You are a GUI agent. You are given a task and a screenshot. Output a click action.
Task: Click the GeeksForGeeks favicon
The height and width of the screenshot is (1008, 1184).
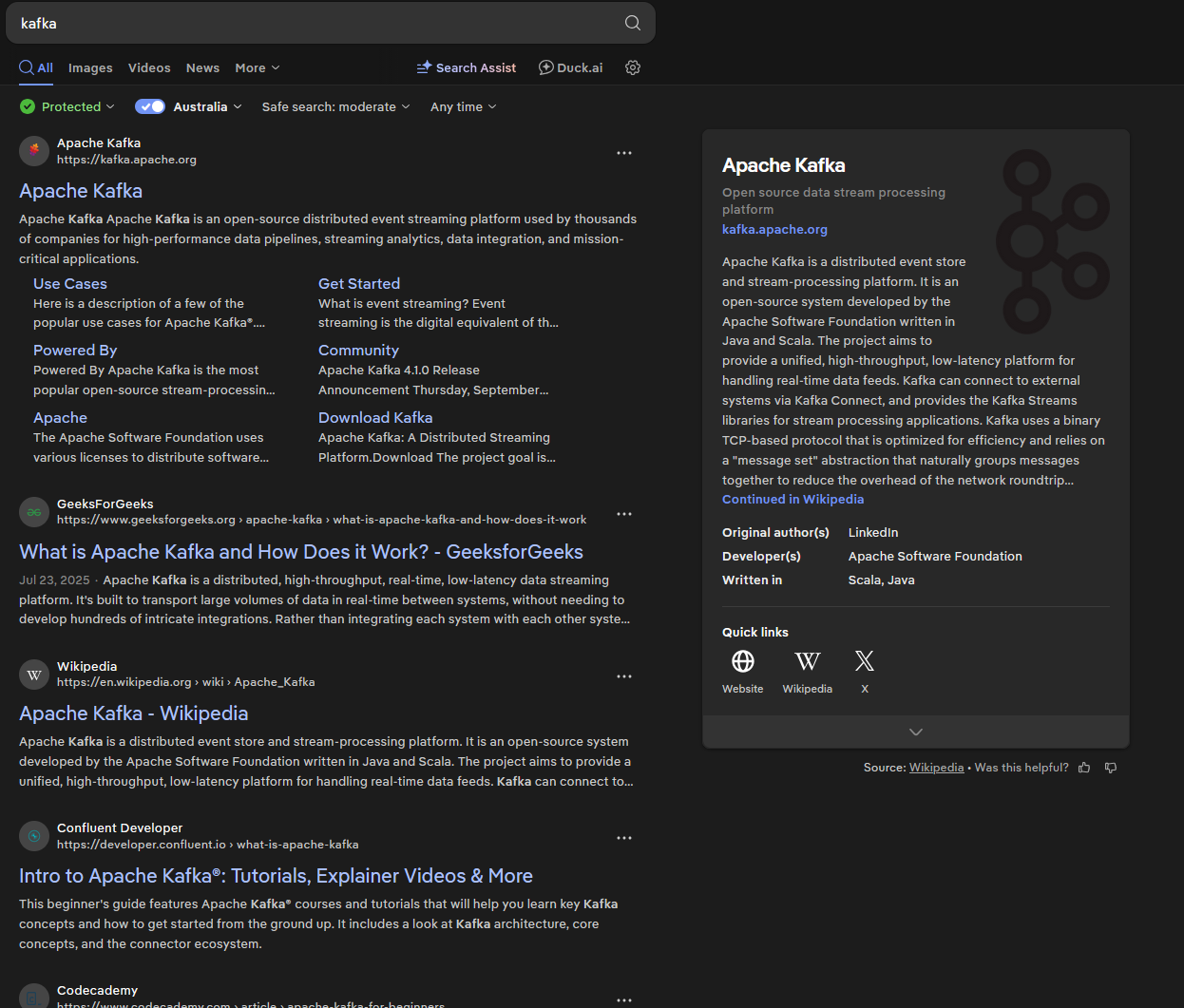pyautogui.click(x=34, y=512)
